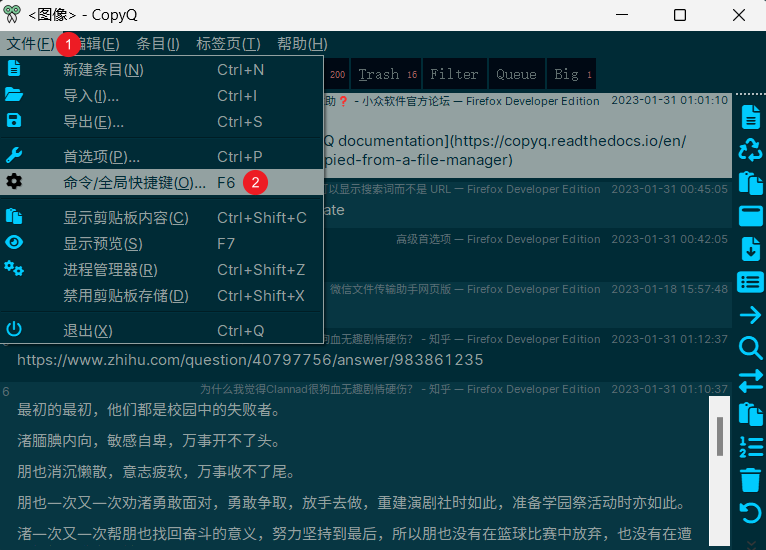The image size is (766, 550).
Task: Click the upper clipboard paste icon in the side toolbar
Action: pos(750,183)
